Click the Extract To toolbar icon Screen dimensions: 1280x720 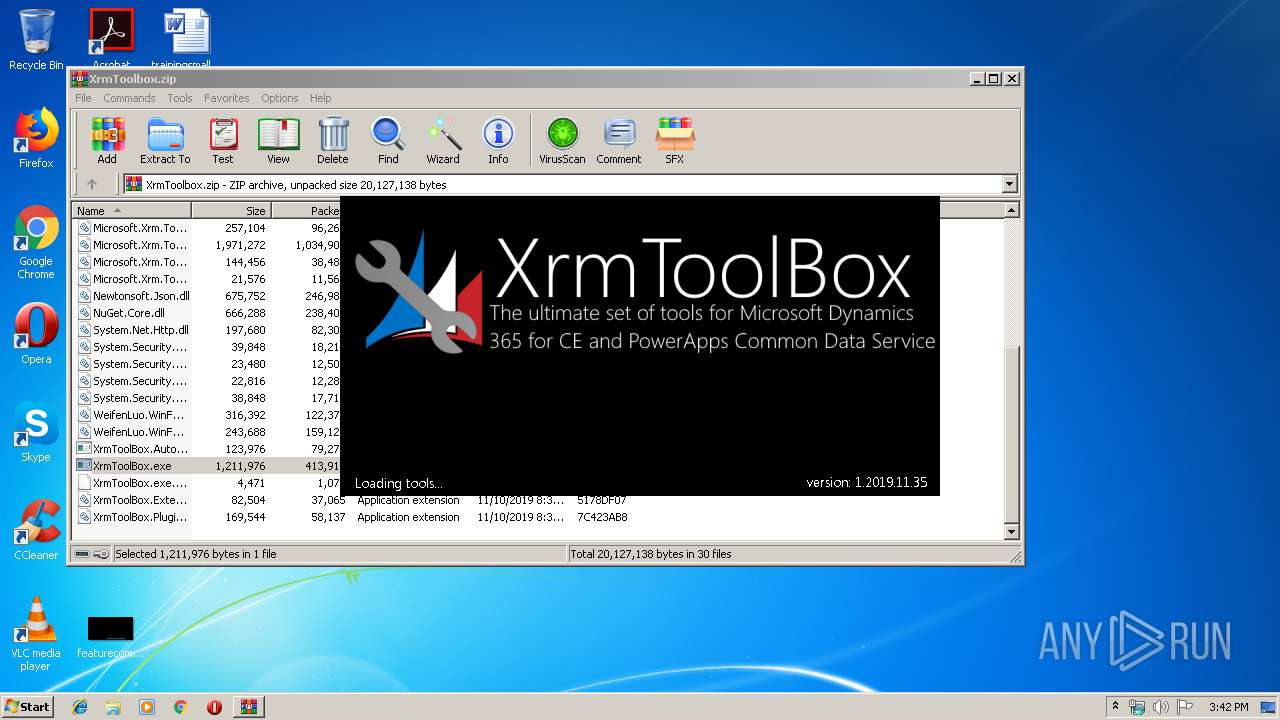click(165, 140)
